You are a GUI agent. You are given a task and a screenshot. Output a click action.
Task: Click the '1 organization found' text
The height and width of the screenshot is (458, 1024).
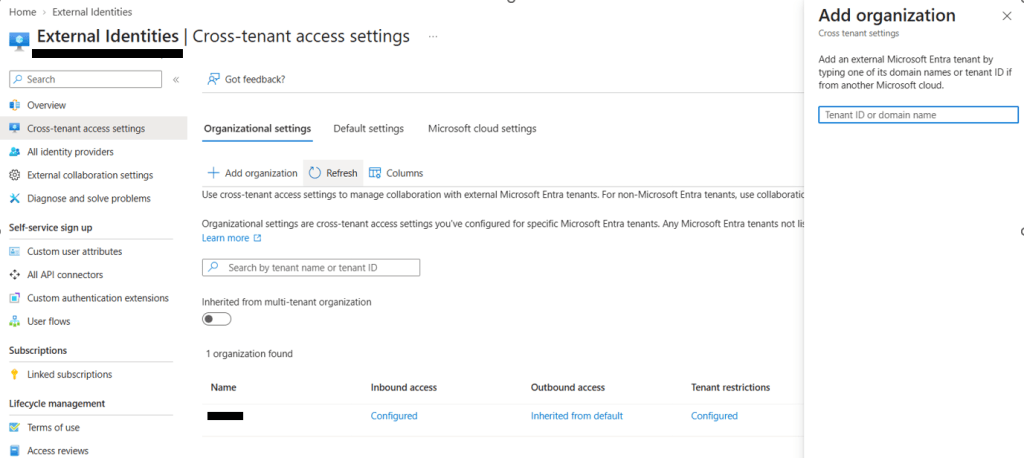point(249,353)
